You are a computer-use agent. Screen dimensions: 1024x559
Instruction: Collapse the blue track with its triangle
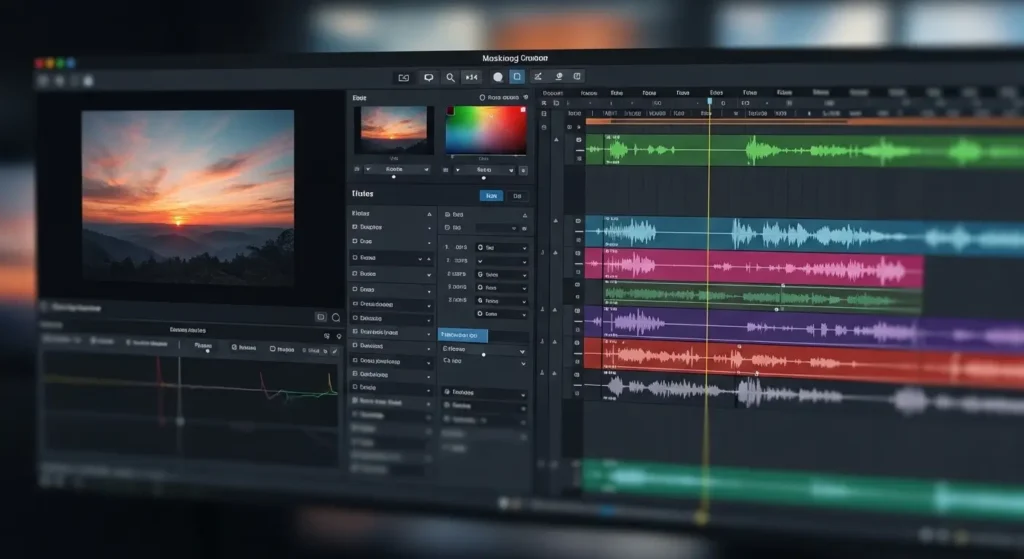(x=556, y=221)
